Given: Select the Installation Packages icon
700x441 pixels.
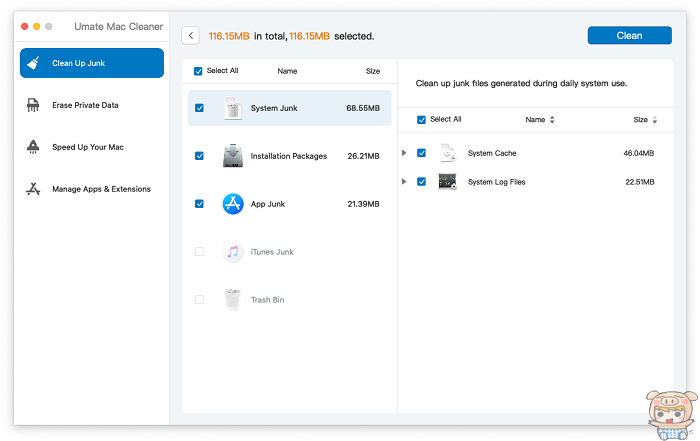Looking at the screenshot, I should [x=233, y=156].
